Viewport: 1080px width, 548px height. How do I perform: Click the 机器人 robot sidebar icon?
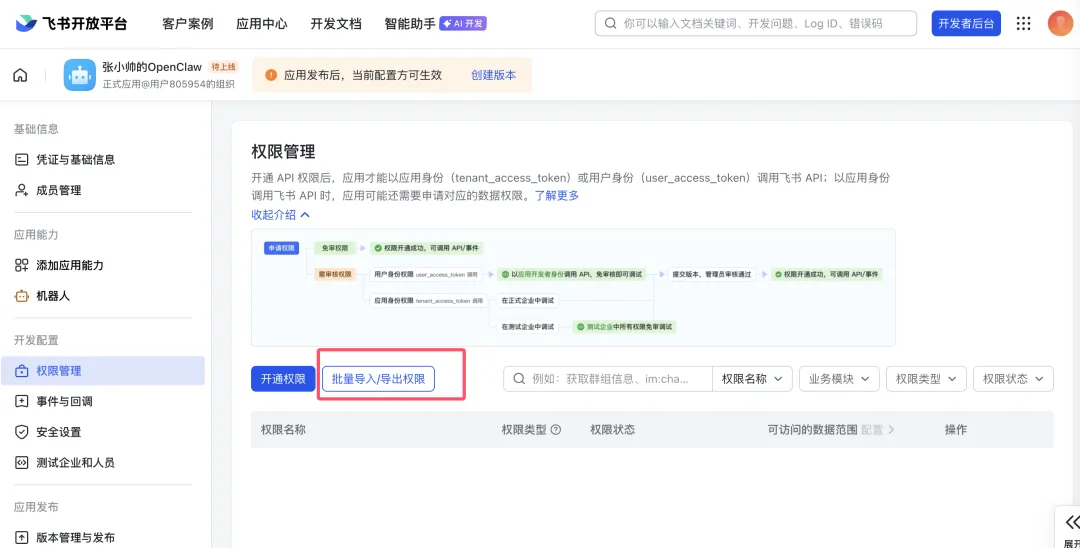[x=21, y=296]
